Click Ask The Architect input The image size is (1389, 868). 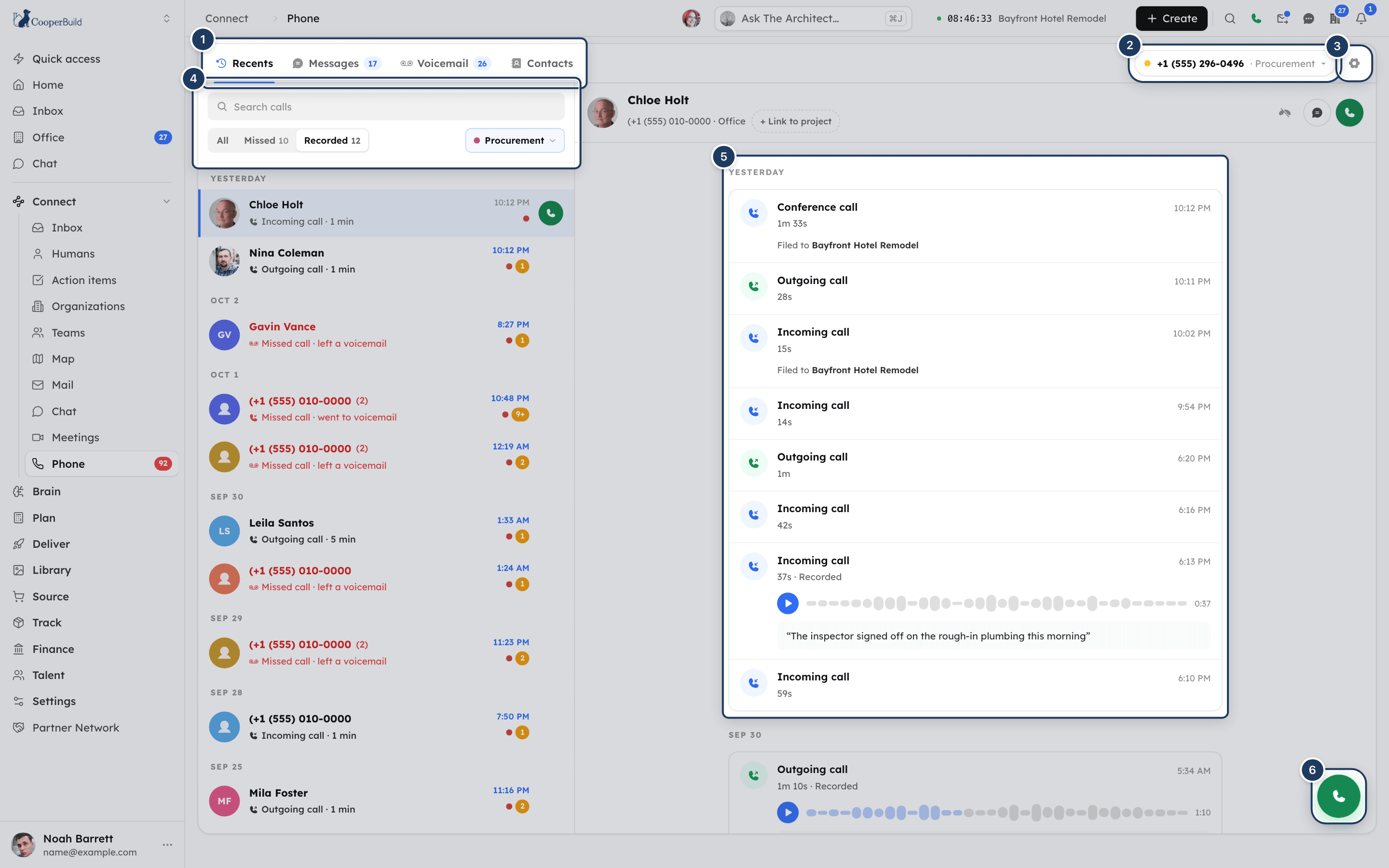coord(813,18)
